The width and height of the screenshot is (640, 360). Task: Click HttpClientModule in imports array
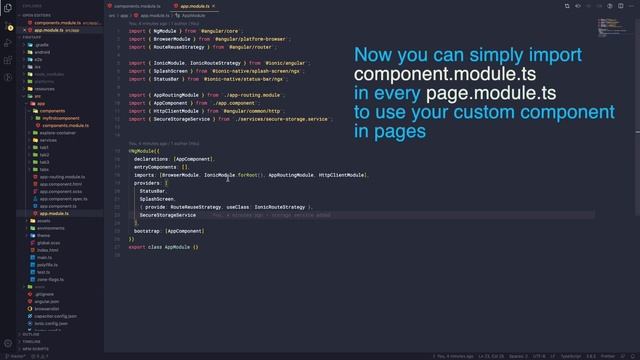342,175
